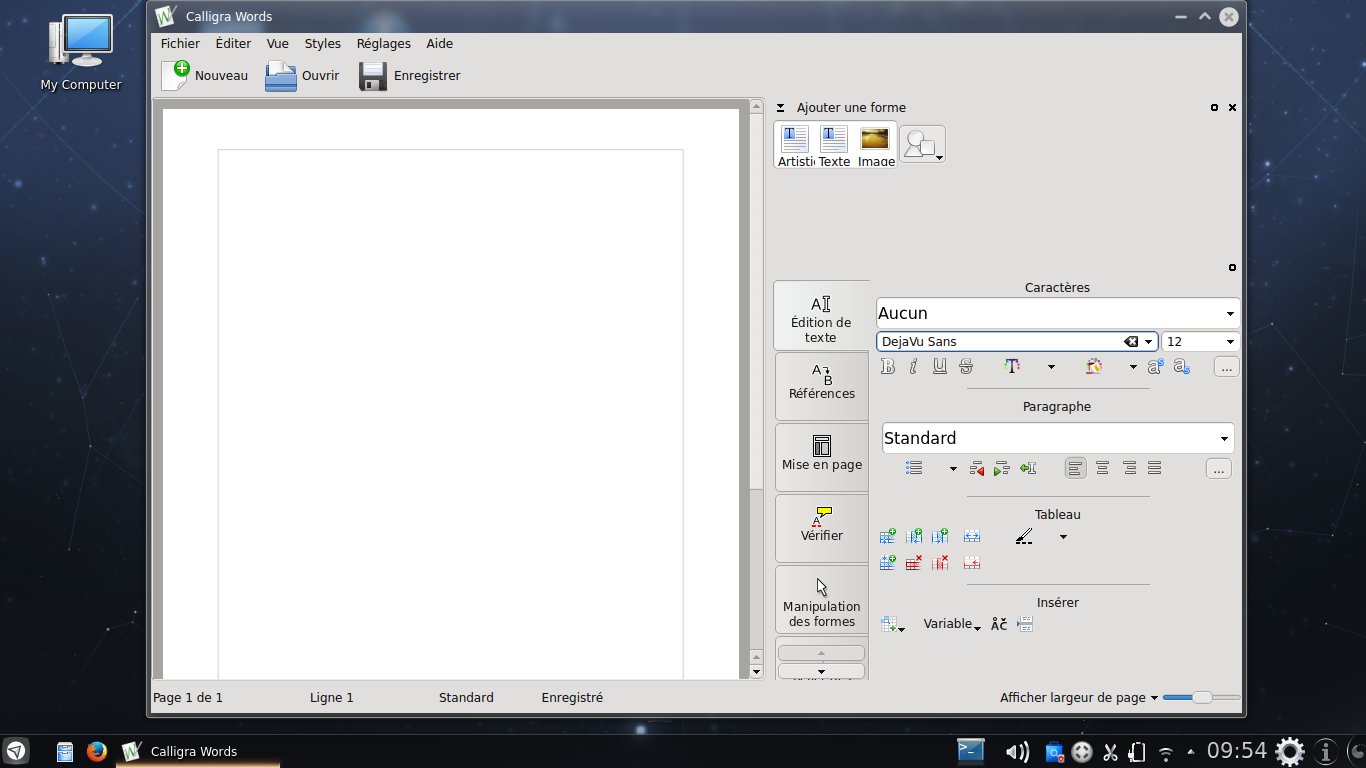The width and height of the screenshot is (1366, 768).
Task: Create a new document with Nouveau
Action: (205, 75)
